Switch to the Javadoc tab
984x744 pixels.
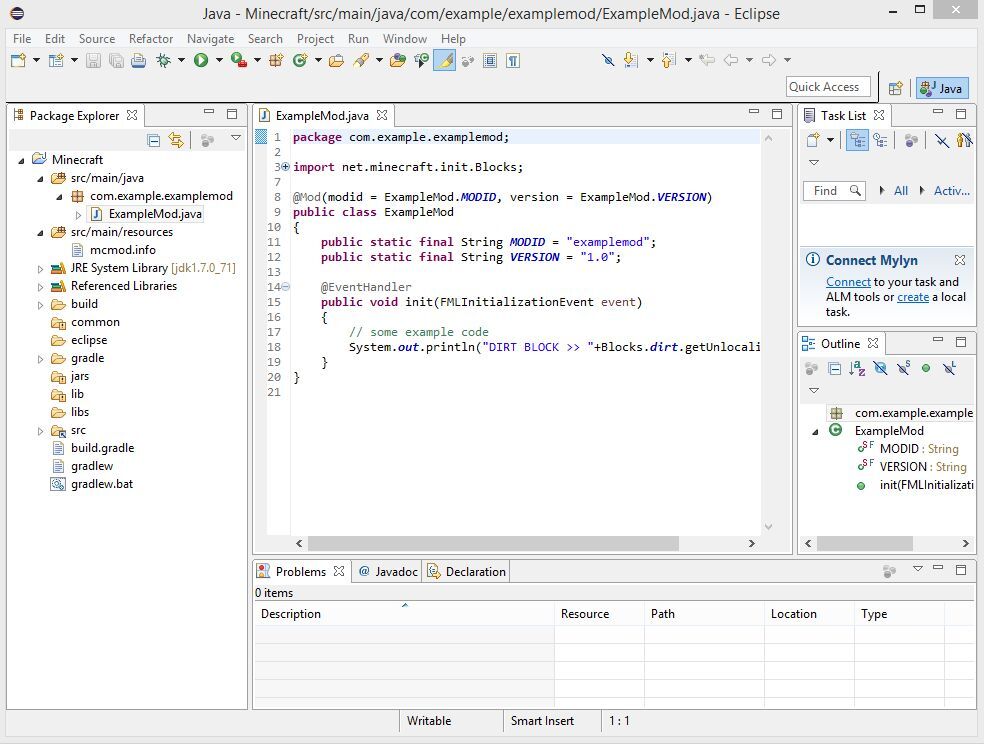[x=388, y=572]
